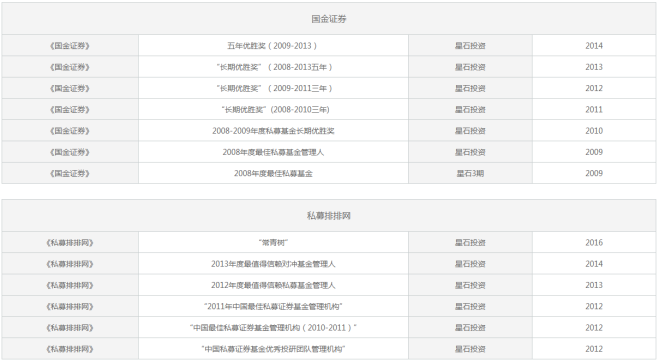
Task: Select 中国最佳私募证券基金管理机构（2010-2011）cell
Action: (273, 327)
